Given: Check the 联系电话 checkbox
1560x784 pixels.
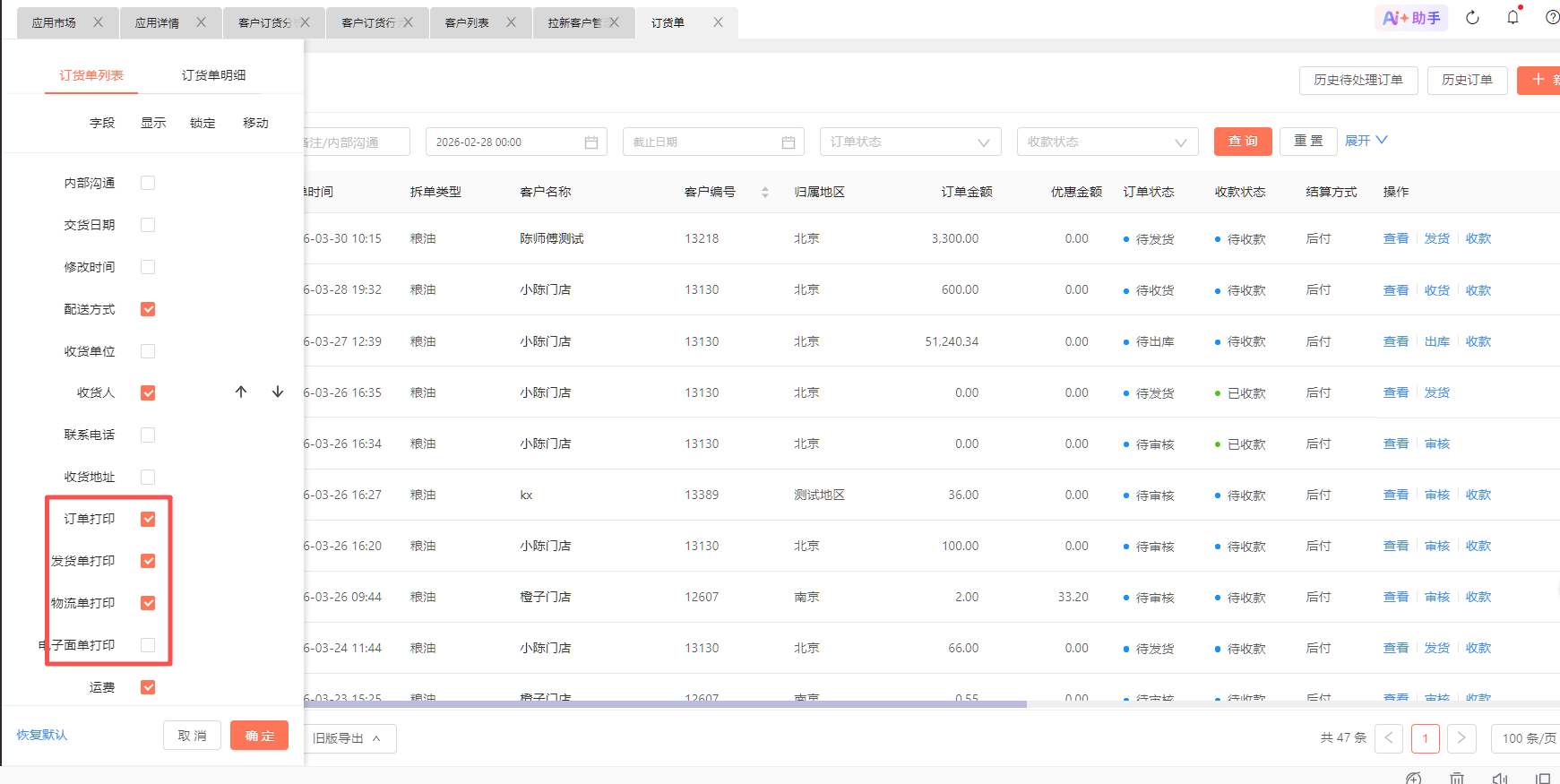Looking at the screenshot, I should [x=148, y=435].
